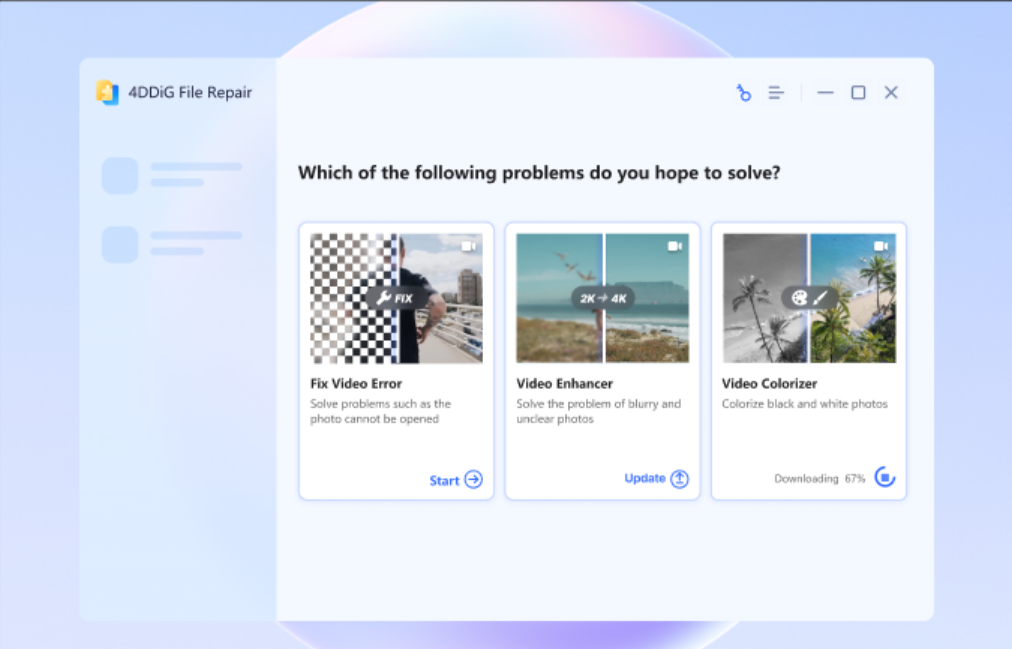Select the first sidebar placeholder item
1012x649 pixels.
pyautogui.click(x=172, y=175)
